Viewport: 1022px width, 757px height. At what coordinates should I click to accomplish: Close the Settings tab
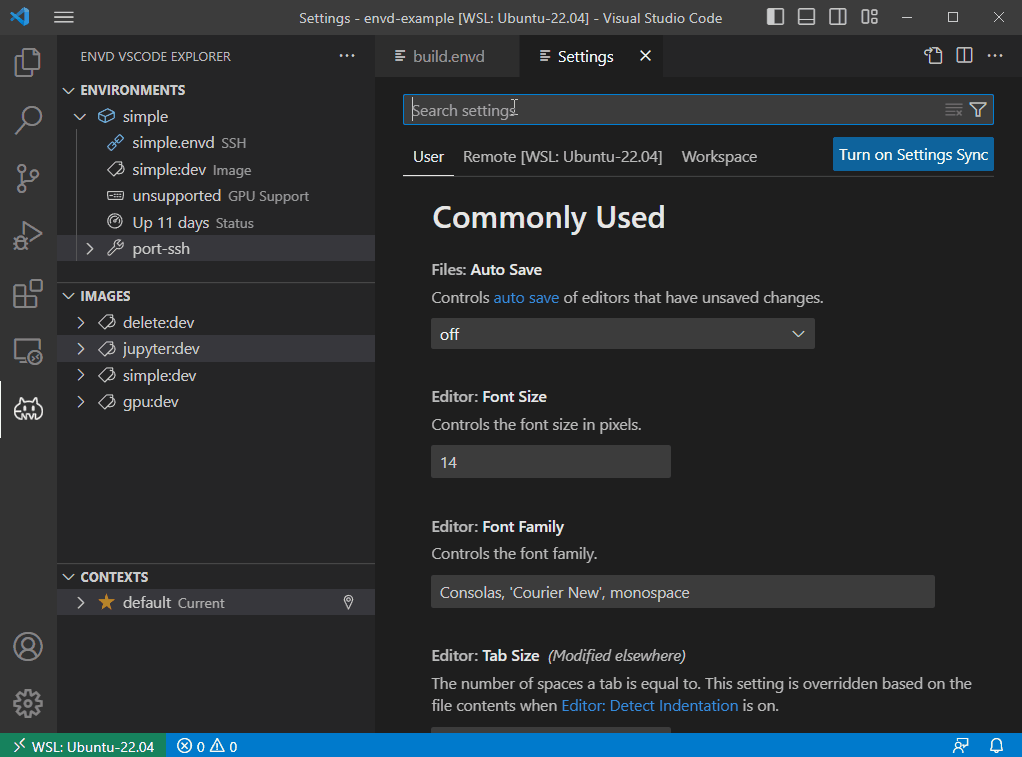click(x=645, y=55)
